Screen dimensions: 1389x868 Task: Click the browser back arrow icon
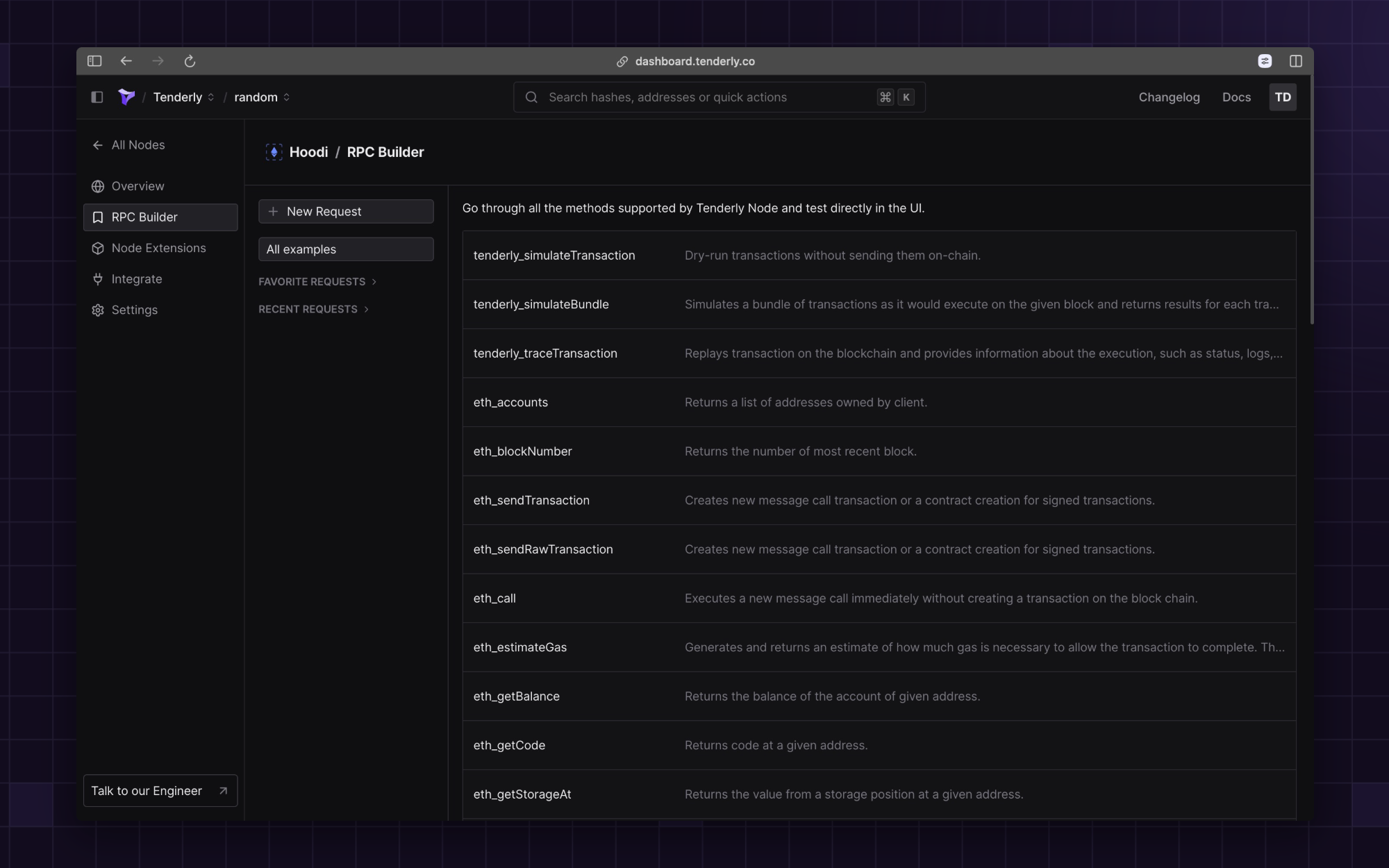point(126,61)
